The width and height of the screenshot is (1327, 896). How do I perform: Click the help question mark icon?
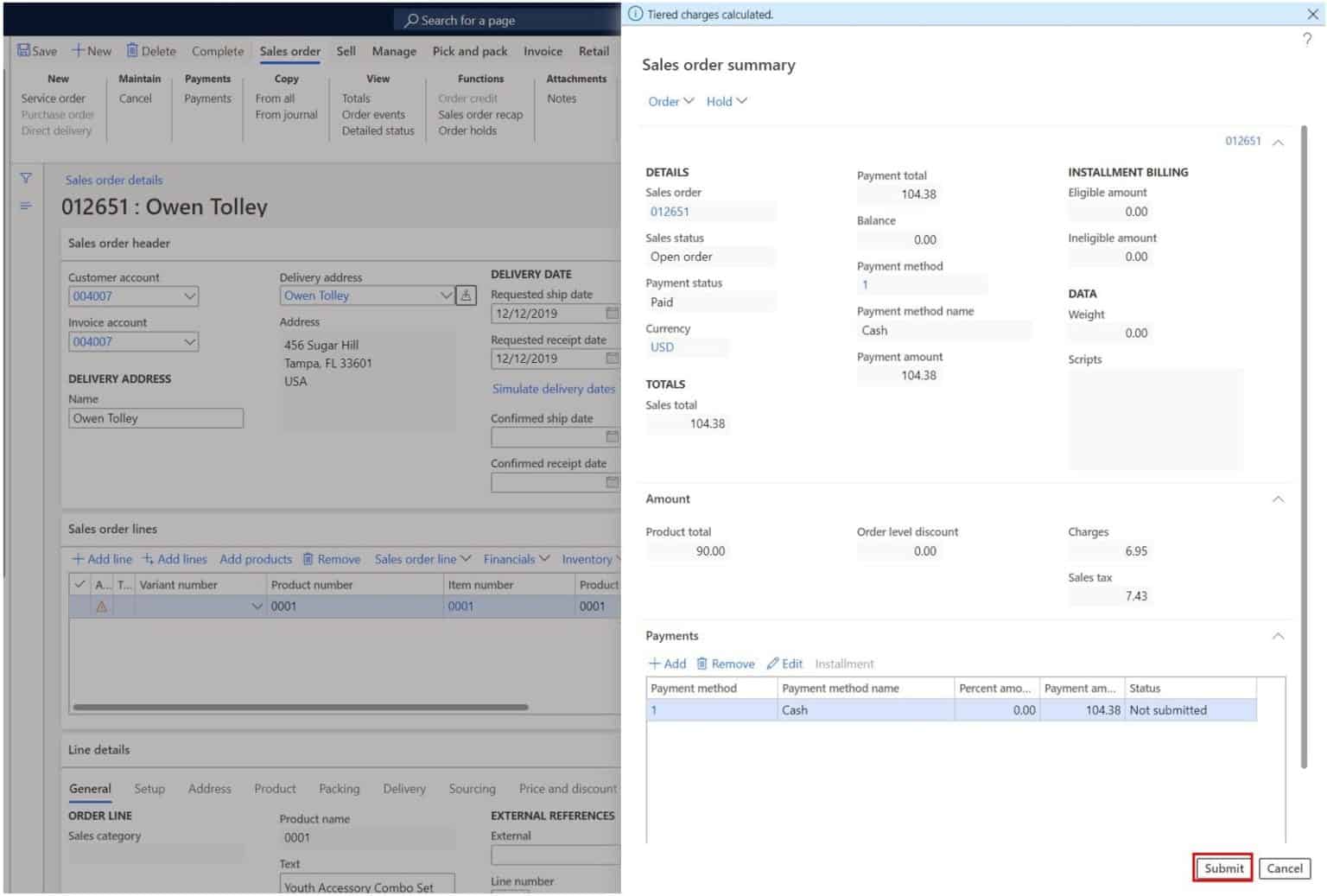pos(1307,40)
